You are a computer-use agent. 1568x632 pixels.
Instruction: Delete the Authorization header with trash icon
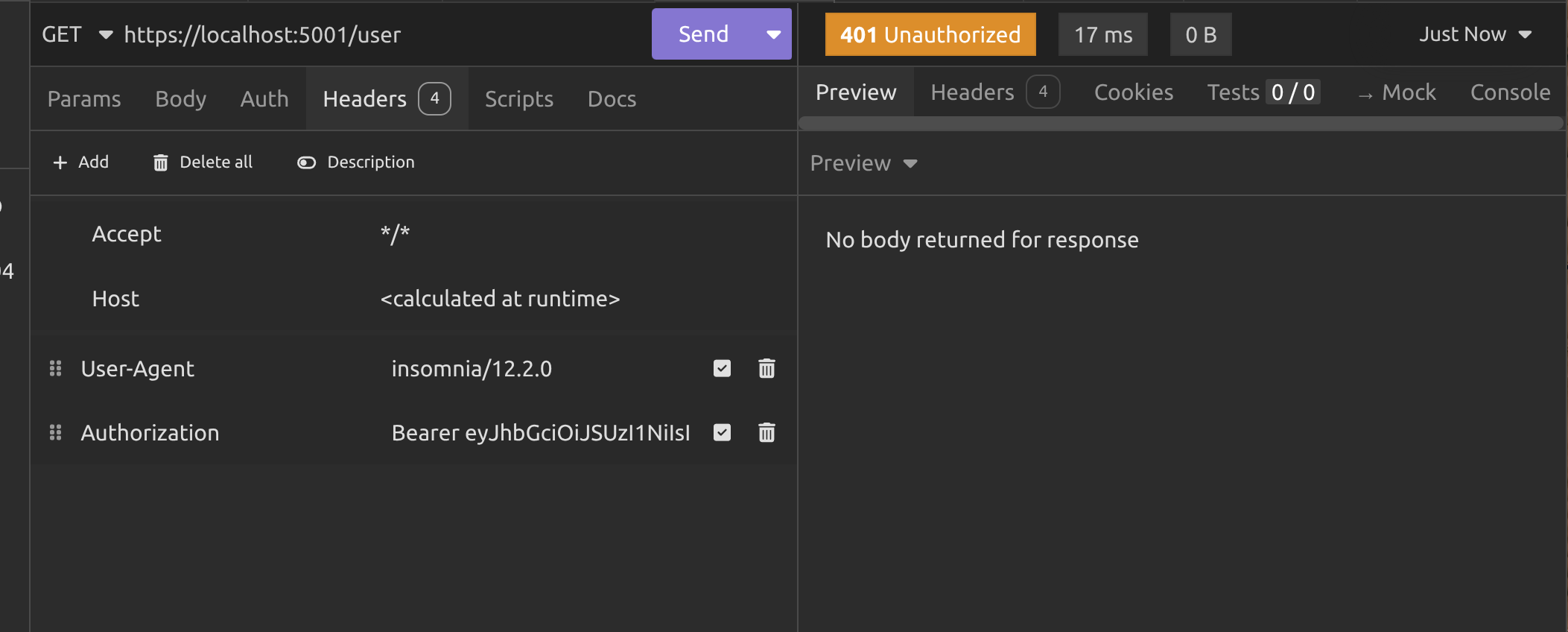tap(766, 432)
